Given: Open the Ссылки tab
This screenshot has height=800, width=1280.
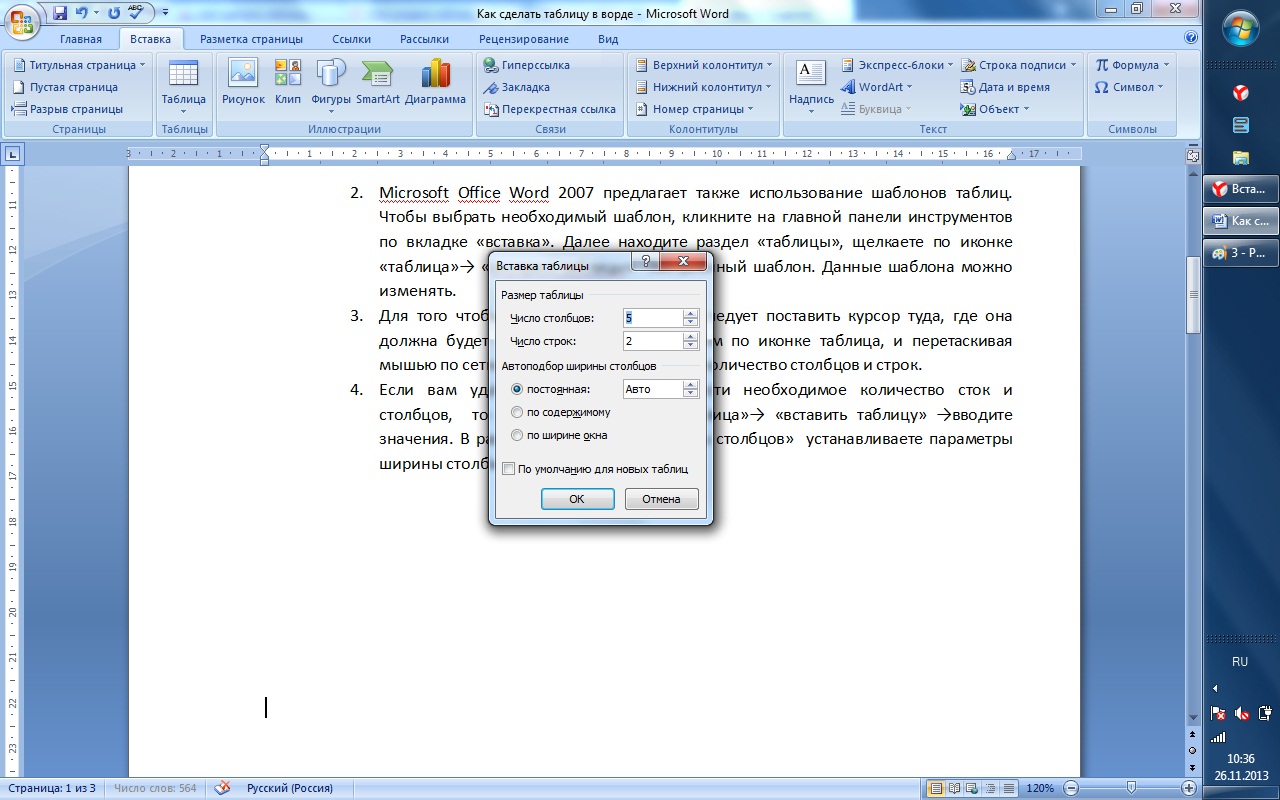Looking at the screenshot, I should (x=351, y=39).
